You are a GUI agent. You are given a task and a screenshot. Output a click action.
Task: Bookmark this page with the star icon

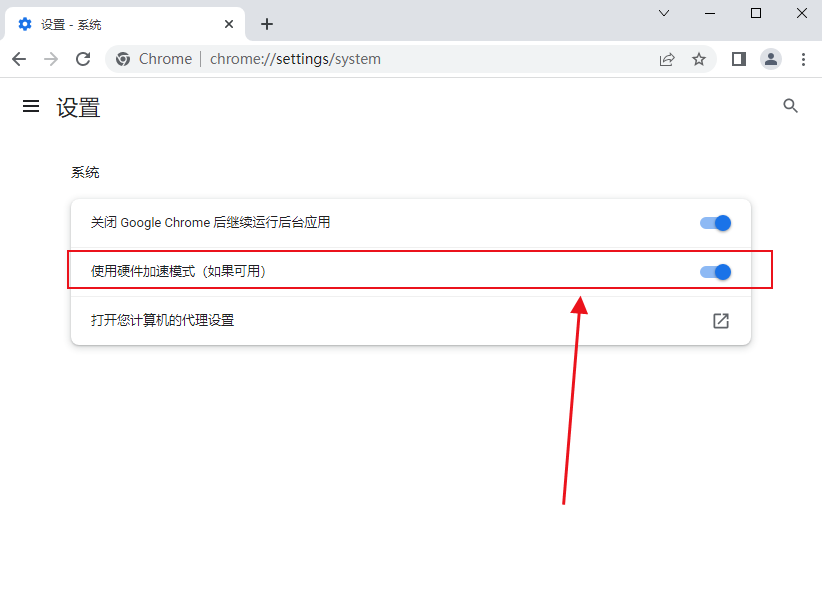click(x=698, y=59)
